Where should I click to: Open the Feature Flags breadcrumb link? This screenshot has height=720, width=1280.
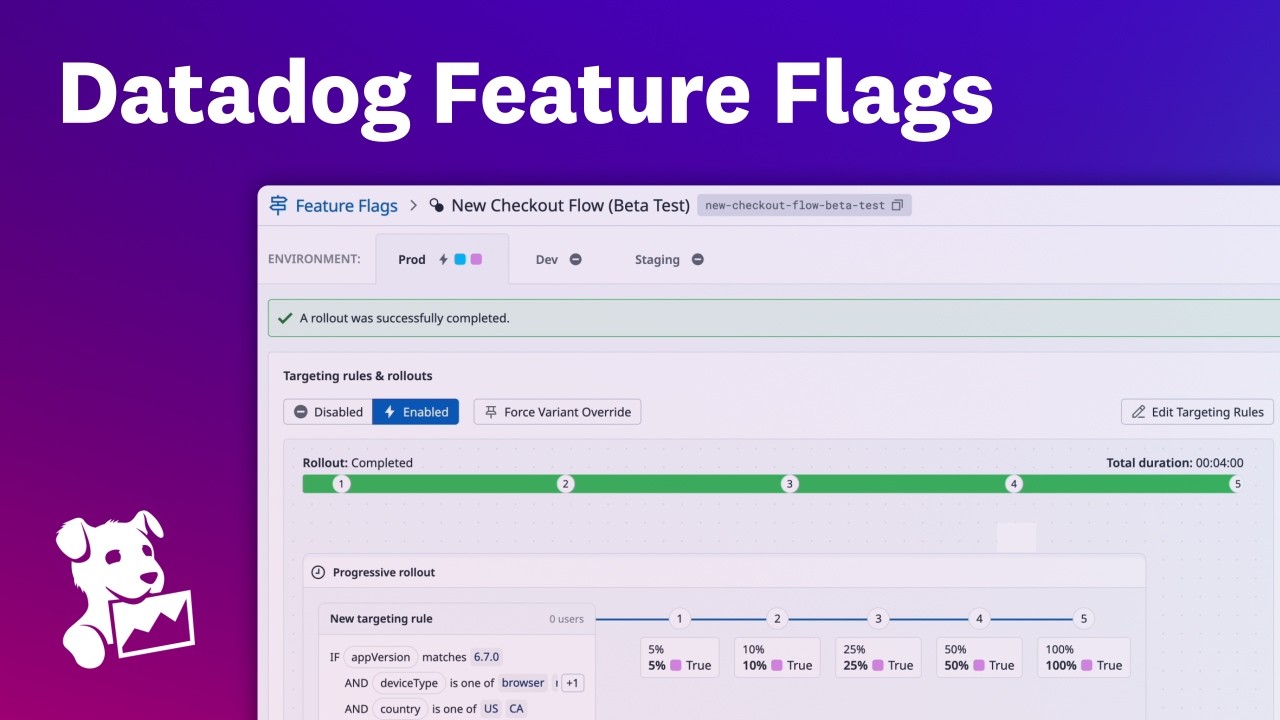pos(346,206)
